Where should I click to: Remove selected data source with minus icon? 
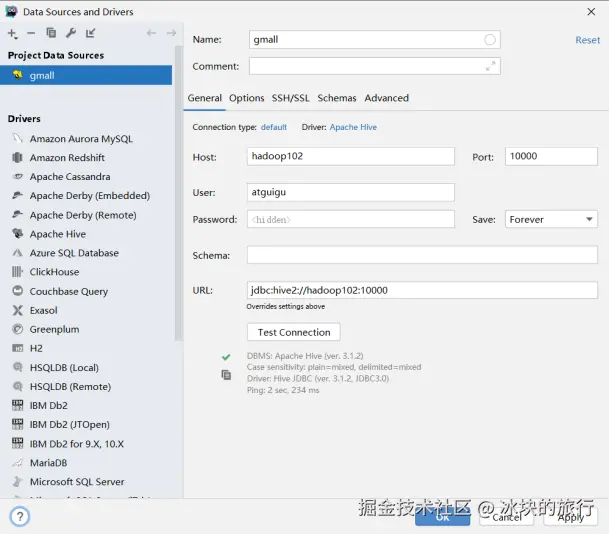coord(31,33)
